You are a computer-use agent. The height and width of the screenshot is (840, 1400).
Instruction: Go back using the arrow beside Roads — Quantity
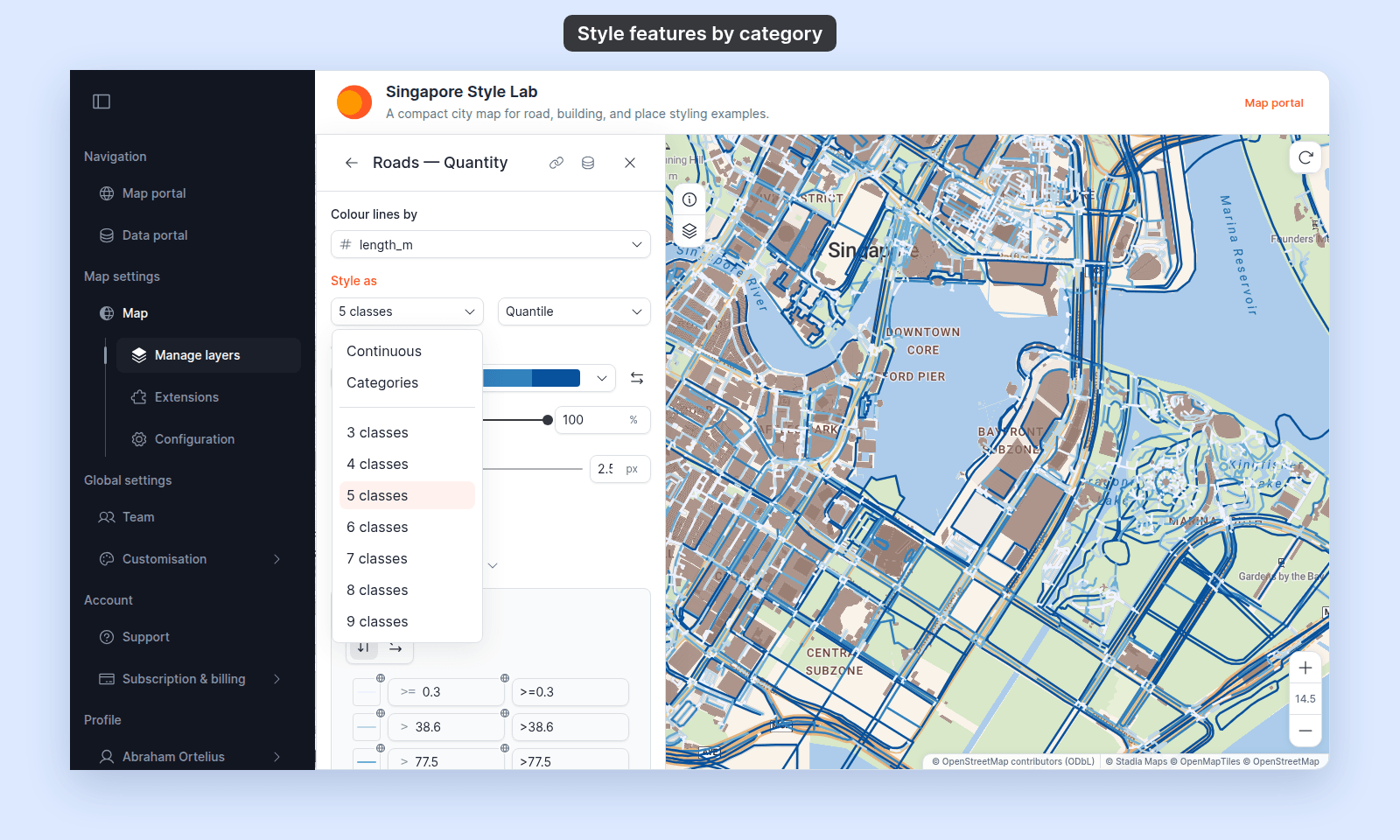[x=352, y=163]
